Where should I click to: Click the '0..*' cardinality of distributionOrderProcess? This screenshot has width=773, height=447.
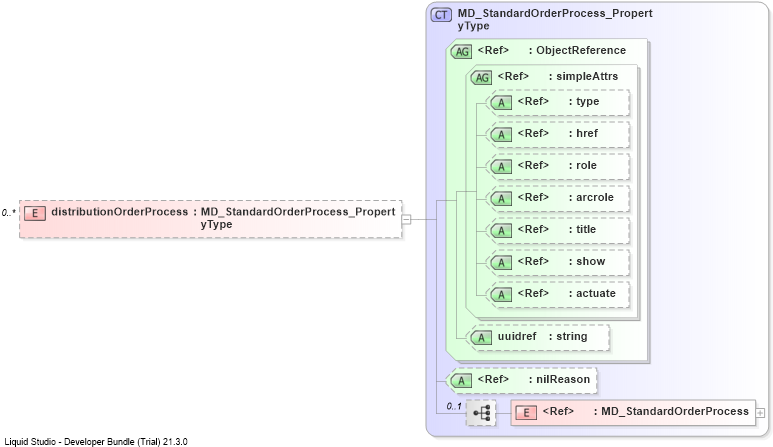(x=8, y=213)
